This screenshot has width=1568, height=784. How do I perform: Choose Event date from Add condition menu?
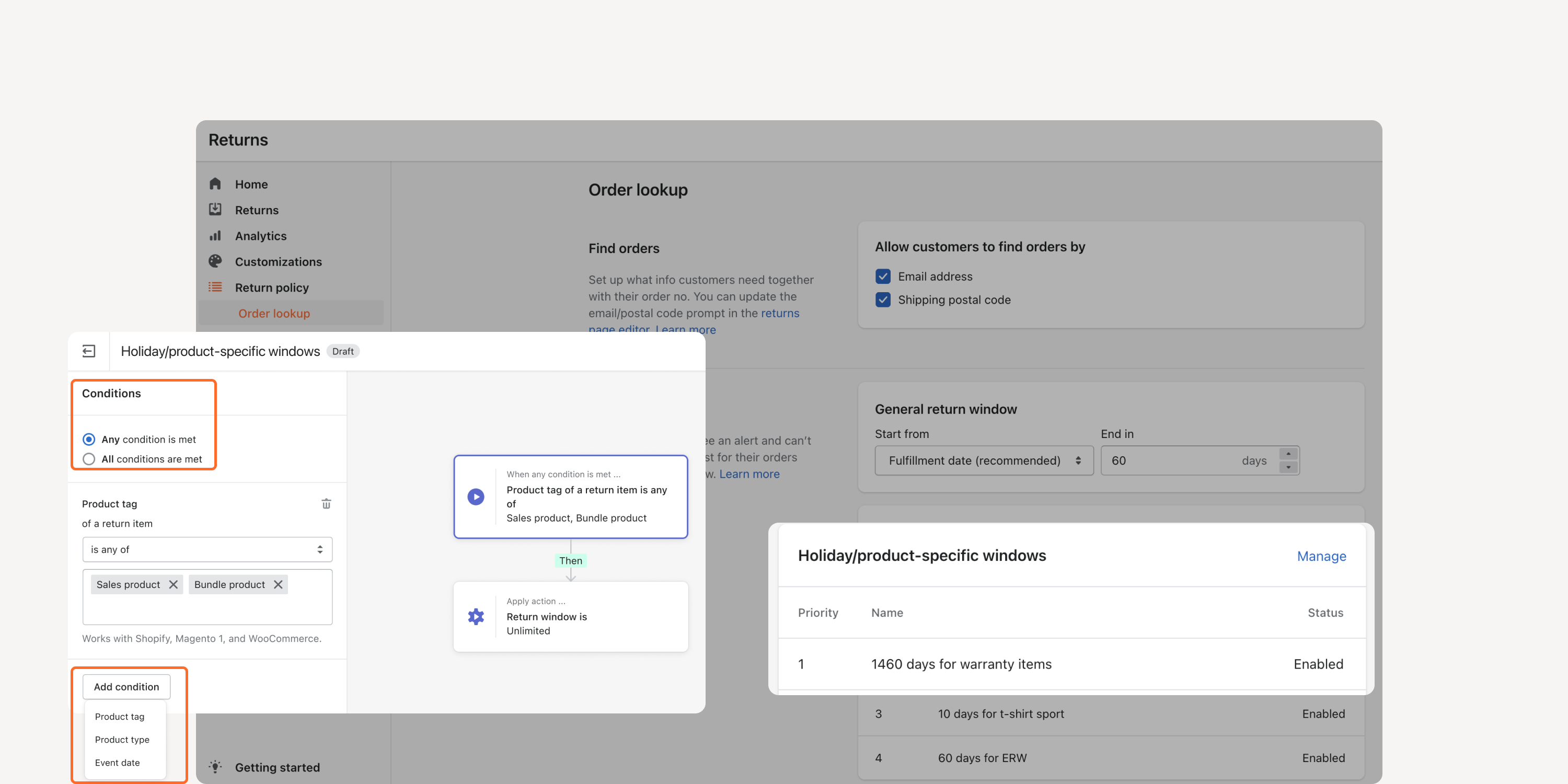point(117,763)
